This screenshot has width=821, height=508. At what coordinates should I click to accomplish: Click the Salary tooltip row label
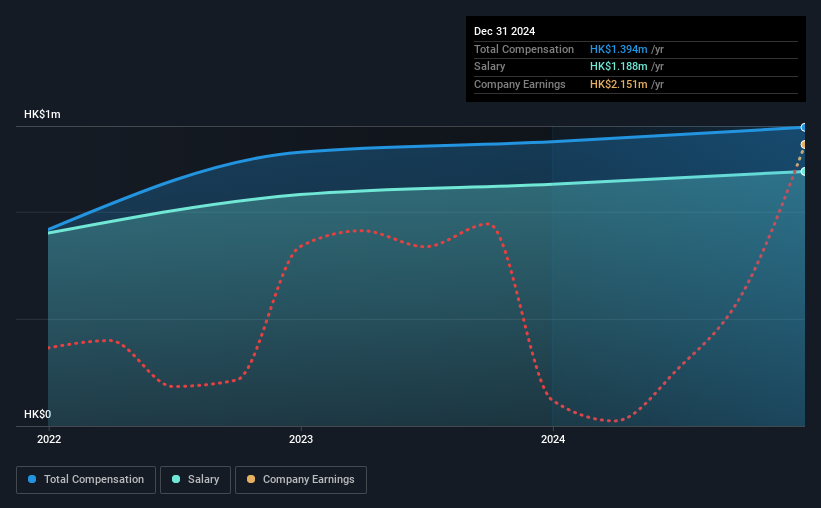tap(490, 67)
